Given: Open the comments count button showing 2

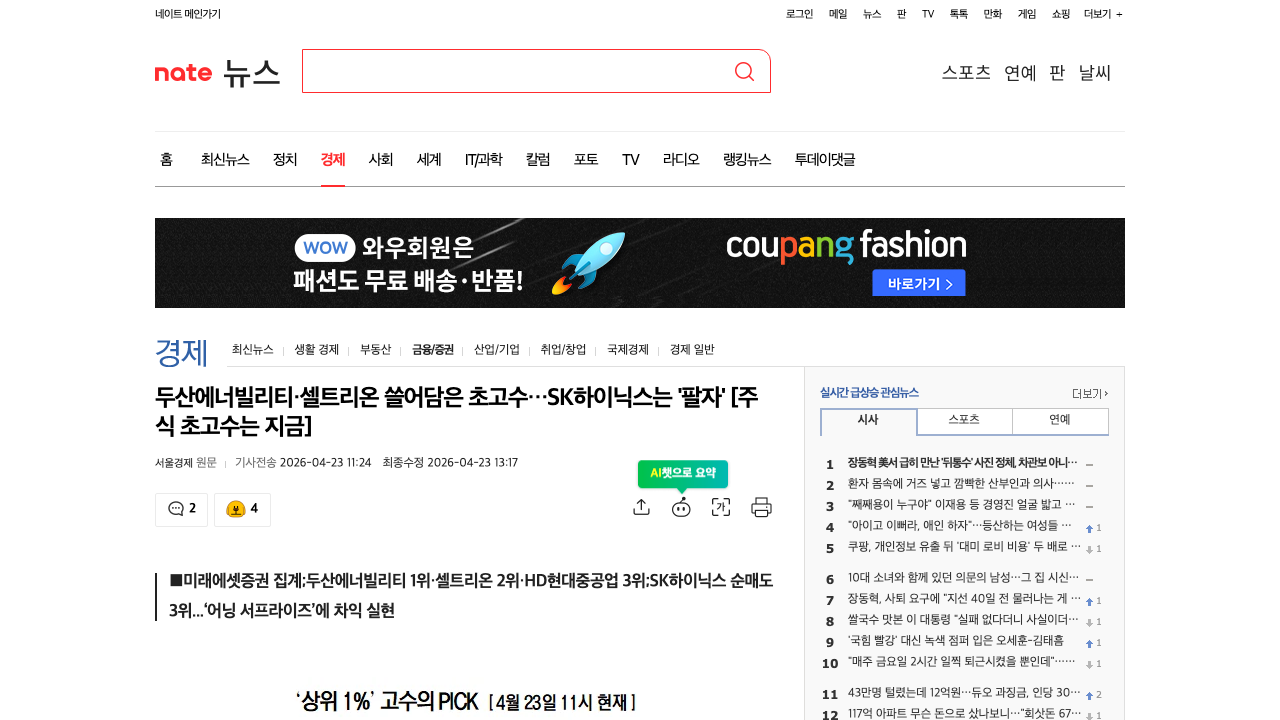Looking at the screenshot, I should [181, 509].
